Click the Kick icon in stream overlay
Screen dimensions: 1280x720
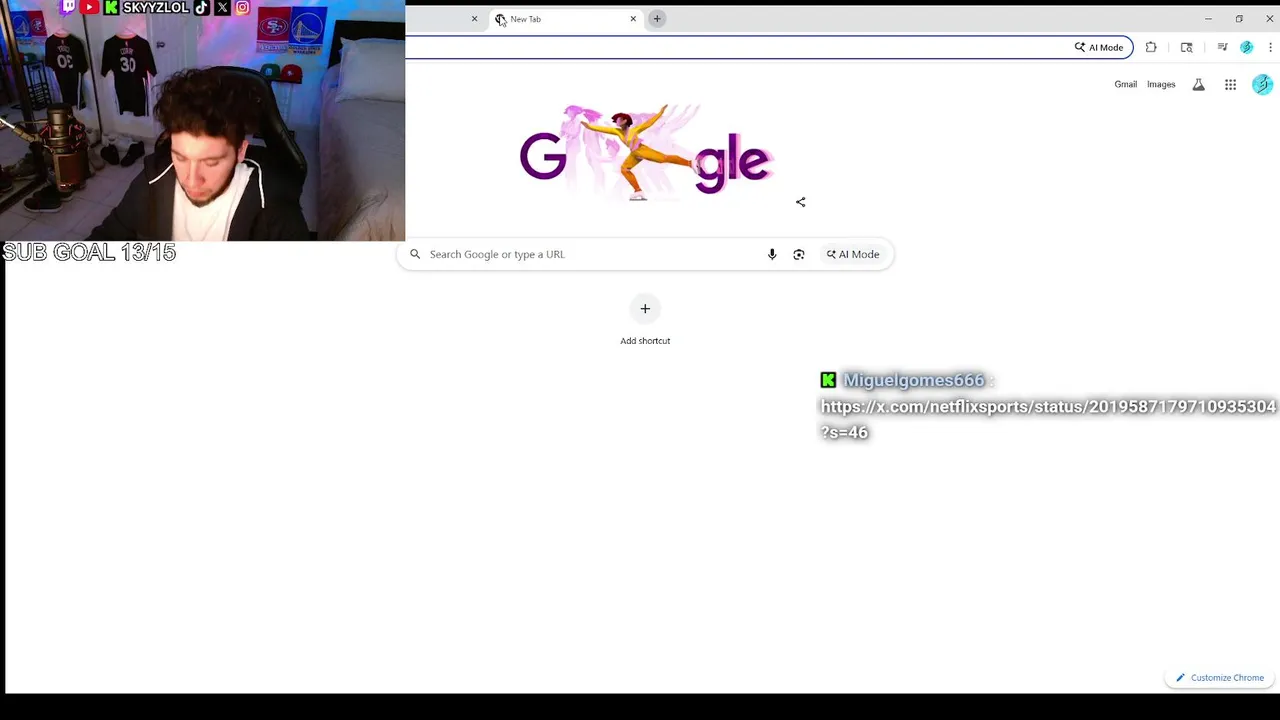coord(111,7)
